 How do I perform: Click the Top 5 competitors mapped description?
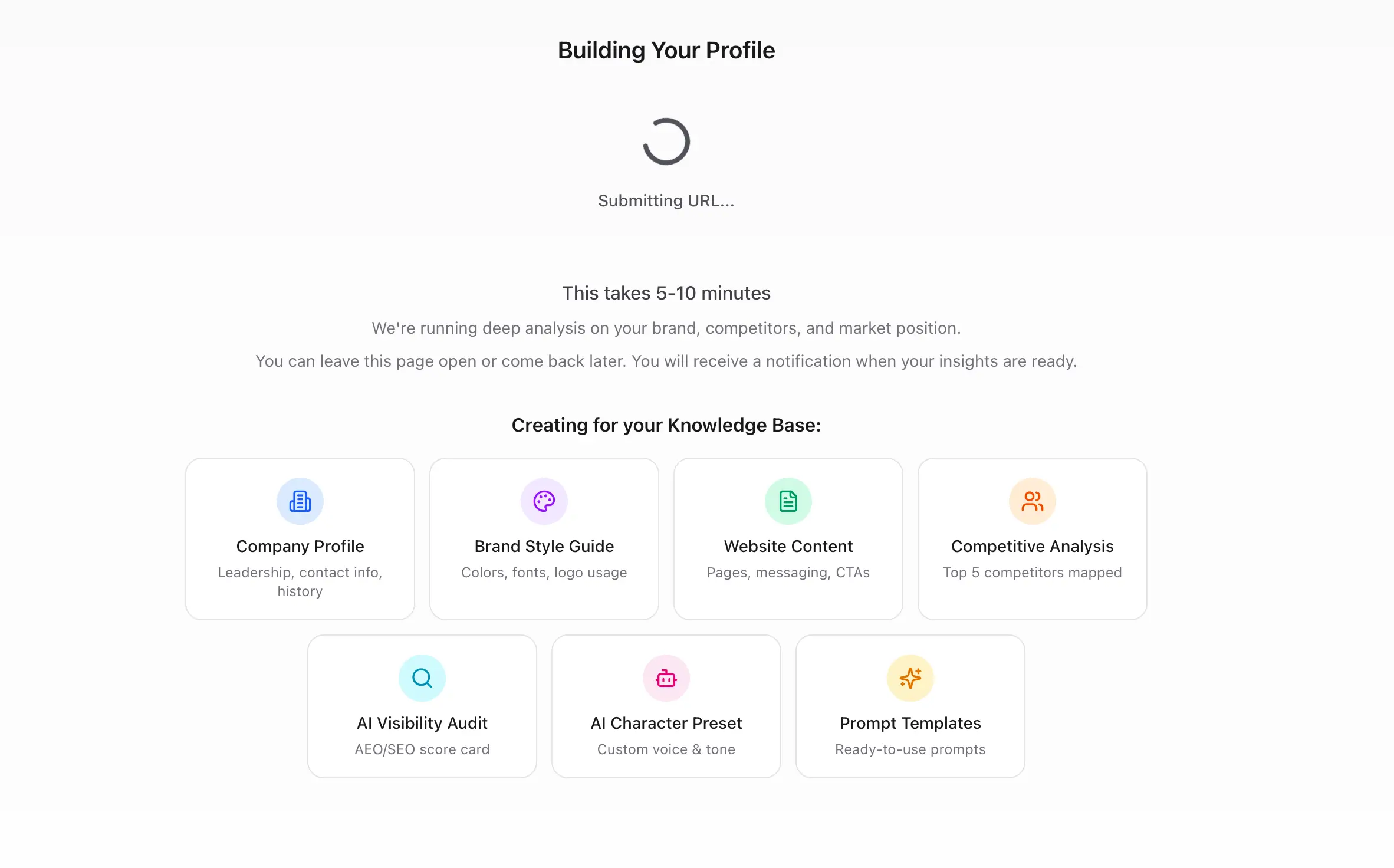tap(1032, 573)
